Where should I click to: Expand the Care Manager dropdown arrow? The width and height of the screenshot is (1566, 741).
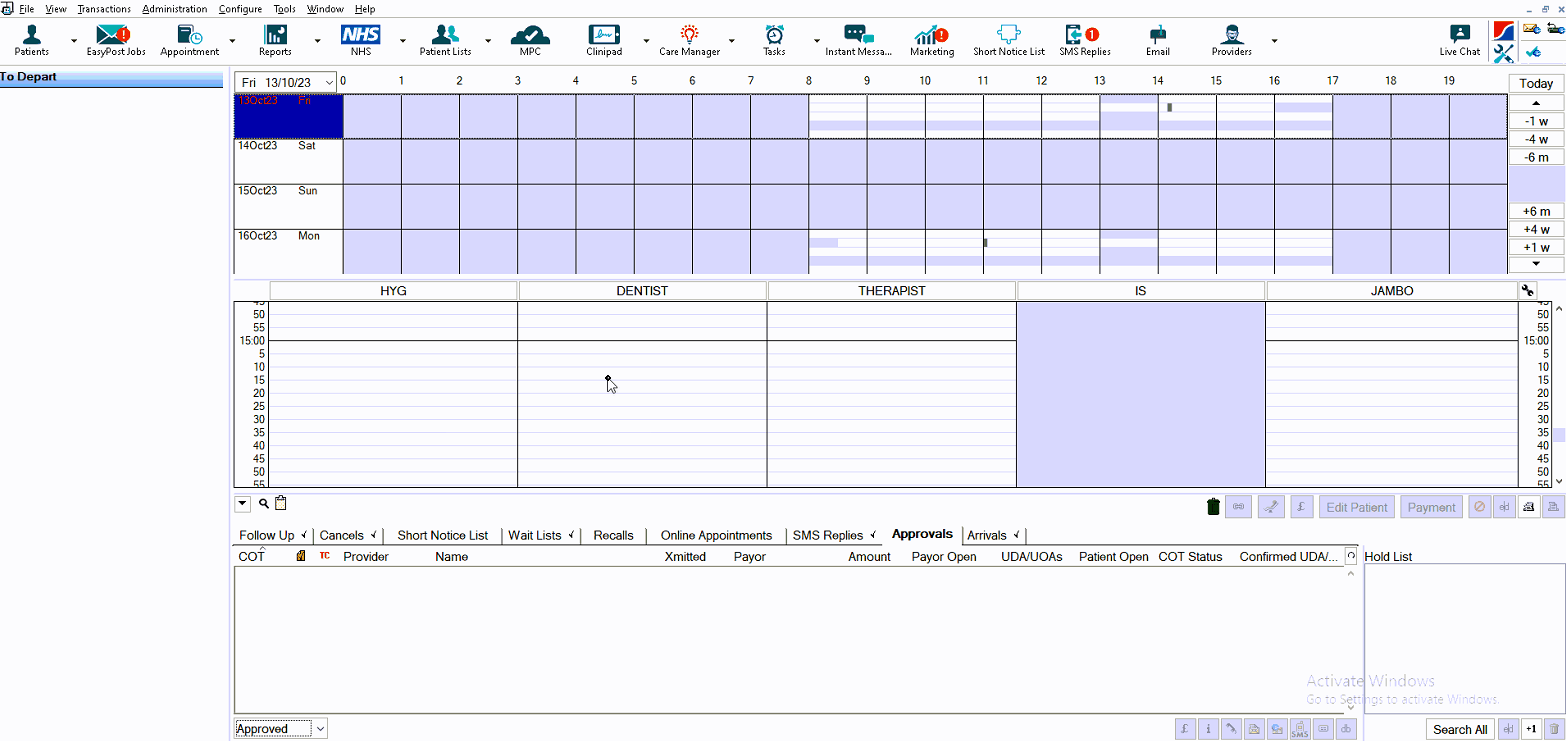coord(732,41)
